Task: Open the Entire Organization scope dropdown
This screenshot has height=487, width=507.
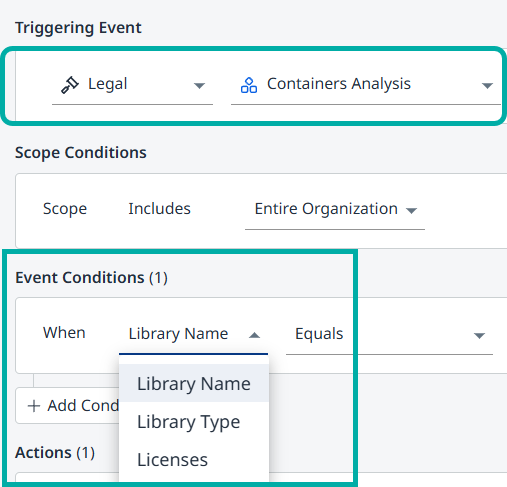Action: pyautogui.click(x=335, y=209)
